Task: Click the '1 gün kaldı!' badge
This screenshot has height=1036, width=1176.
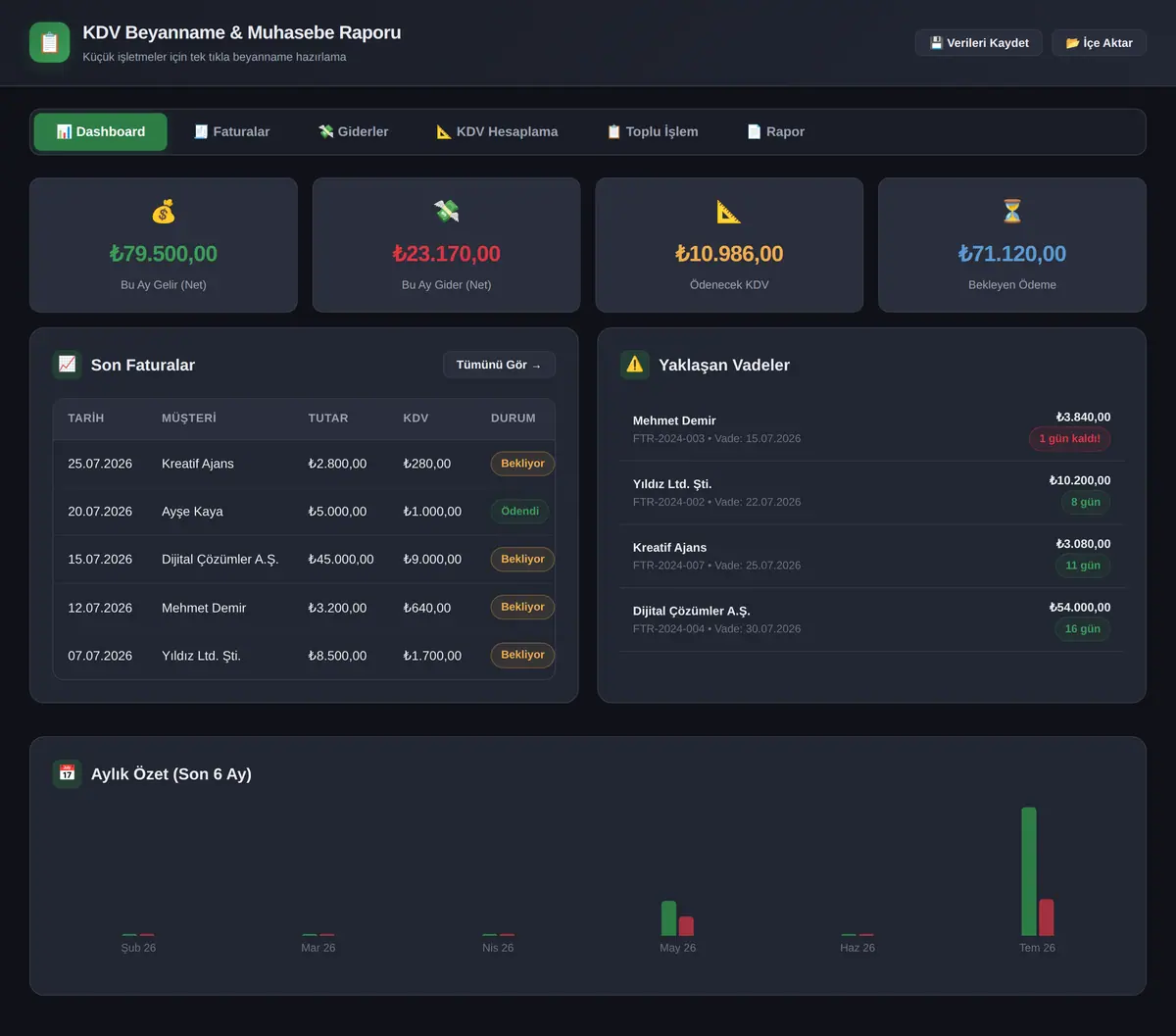Action: [x=1069, y=439]
